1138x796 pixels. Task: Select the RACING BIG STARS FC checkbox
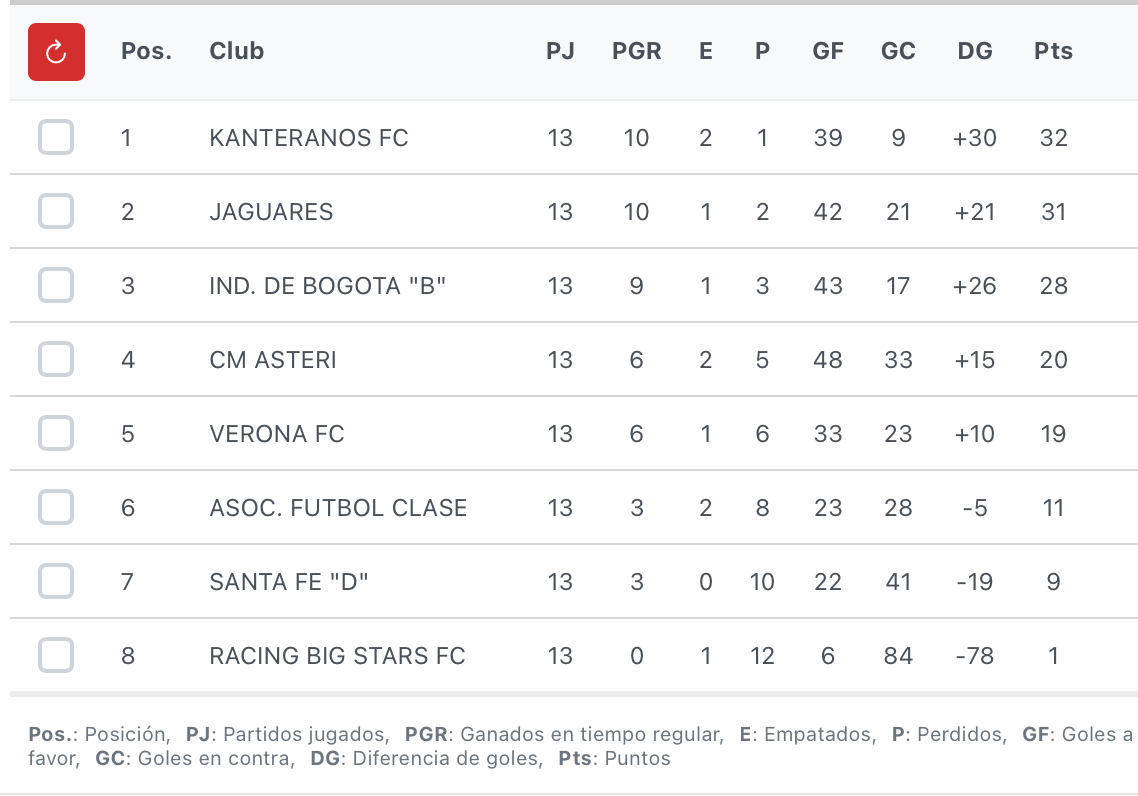[56, 655]
